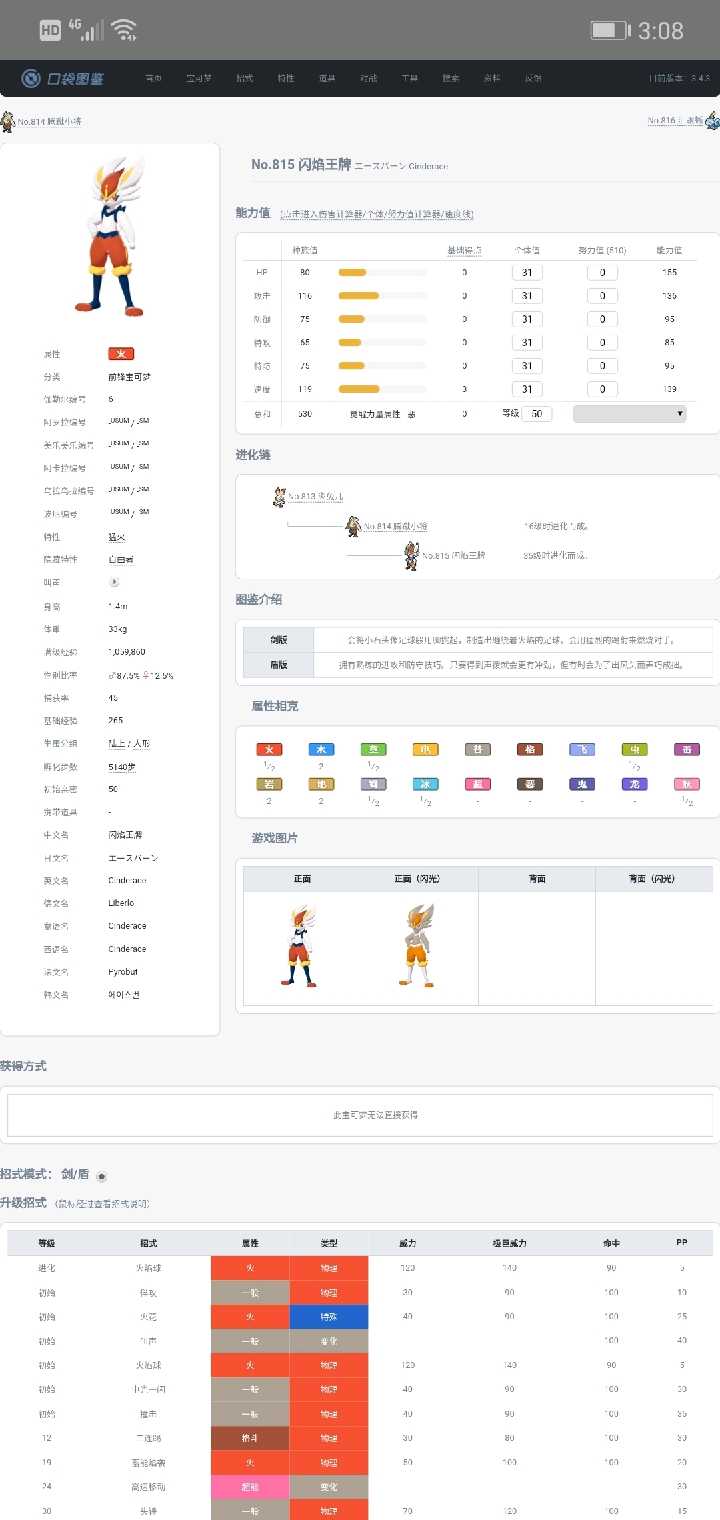Click the 5140步 hatch steps value
The height and width of the screenshot is (1520, 720).
121,766
